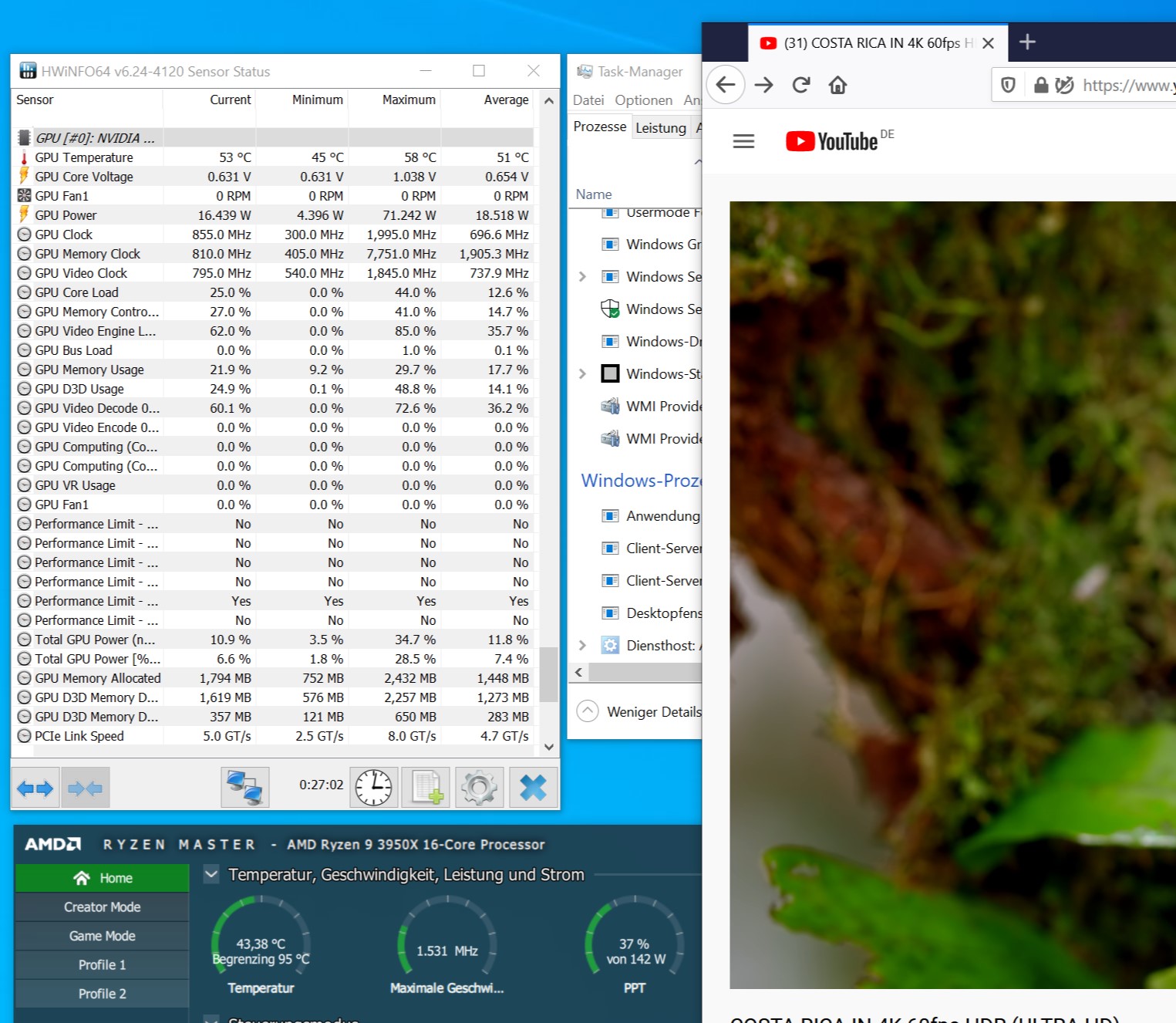1176x1023 pixels.
Task: Navigate back in Firefox
Action: click(x=725, y=85)
